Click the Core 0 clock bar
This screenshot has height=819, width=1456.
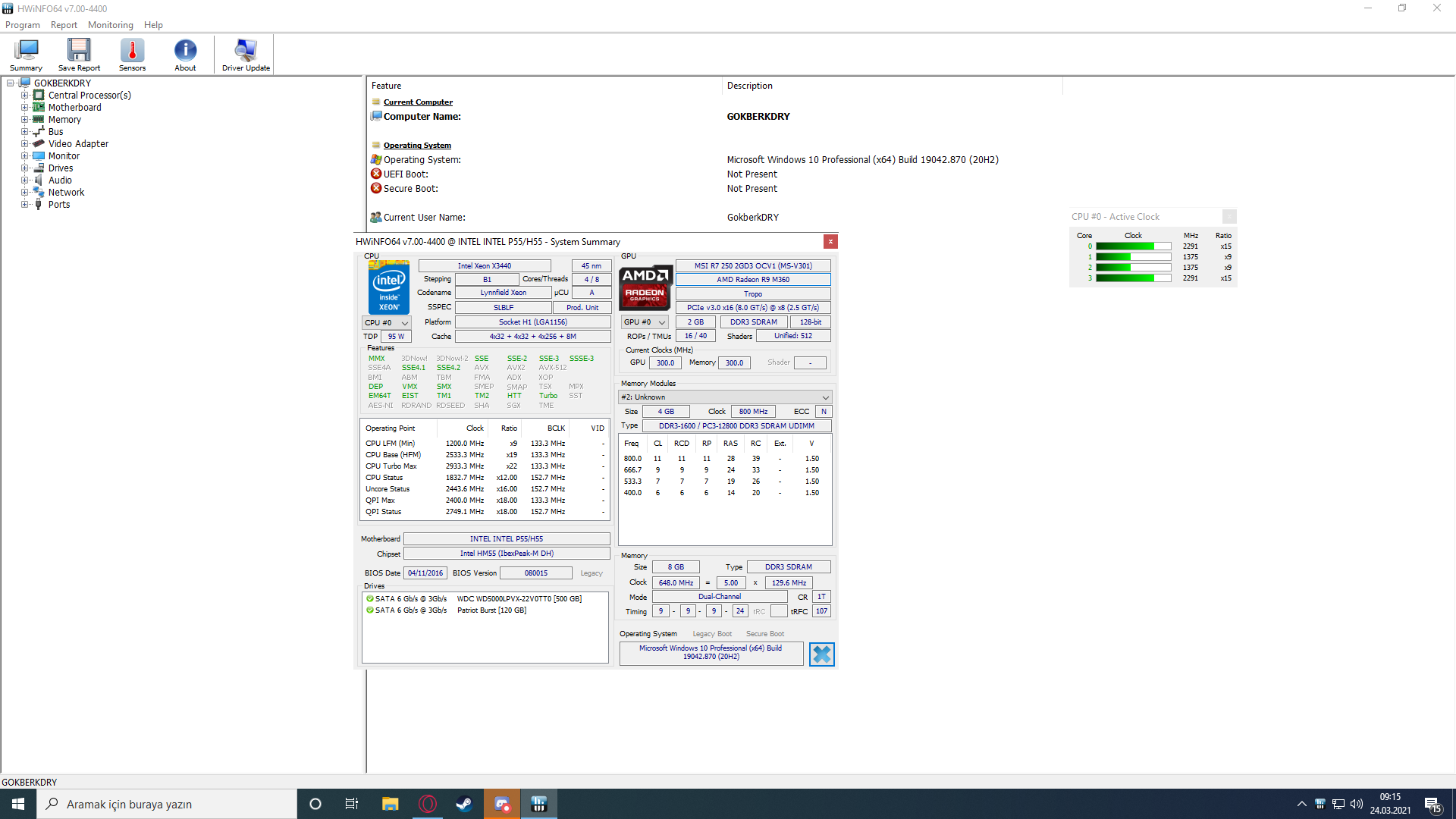pyautogui.click(x=1133, y=246)
